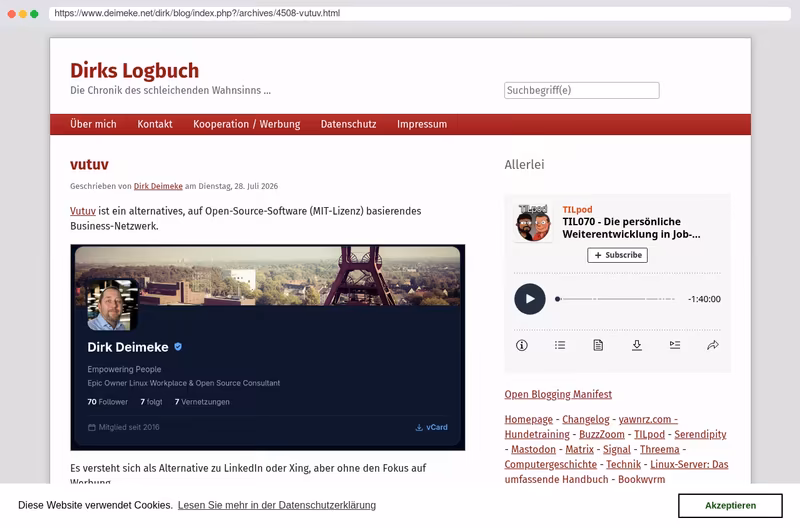Viewport: 800px width, 528px height.
Task: Open the Changelog link
Action: click(586, 419)
